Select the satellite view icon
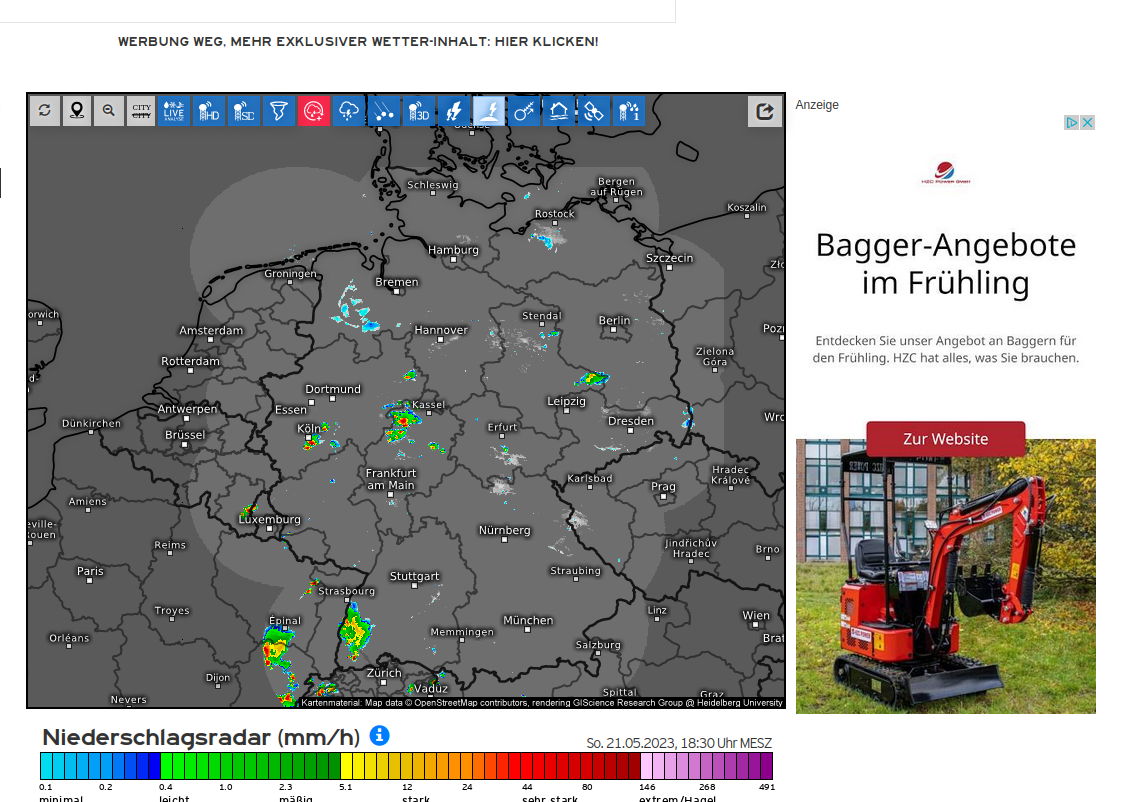Image resolution: width=1135 pixels, height=802 pixels. pos(595,111)
